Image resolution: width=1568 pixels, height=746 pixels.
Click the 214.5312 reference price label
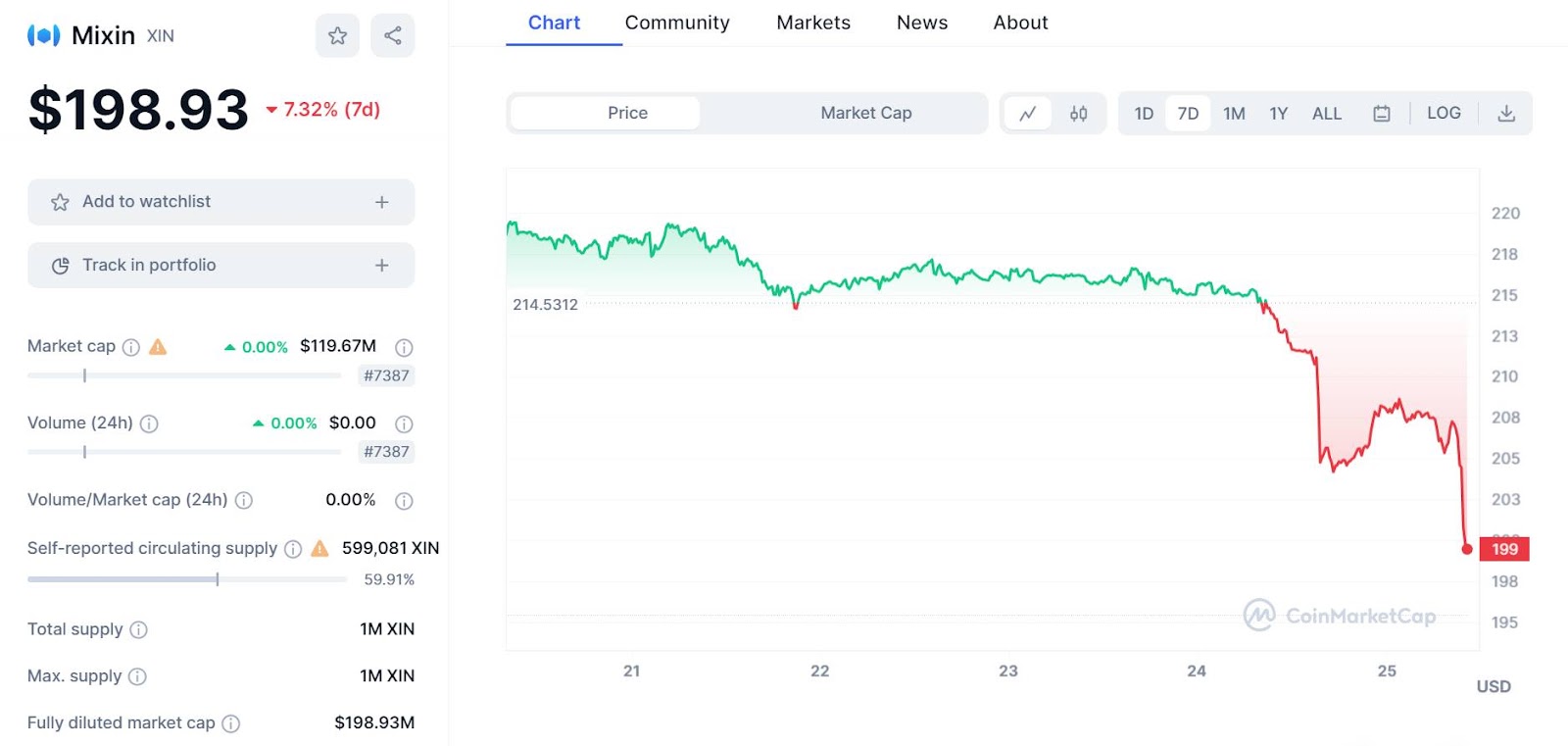click(545, 305)
